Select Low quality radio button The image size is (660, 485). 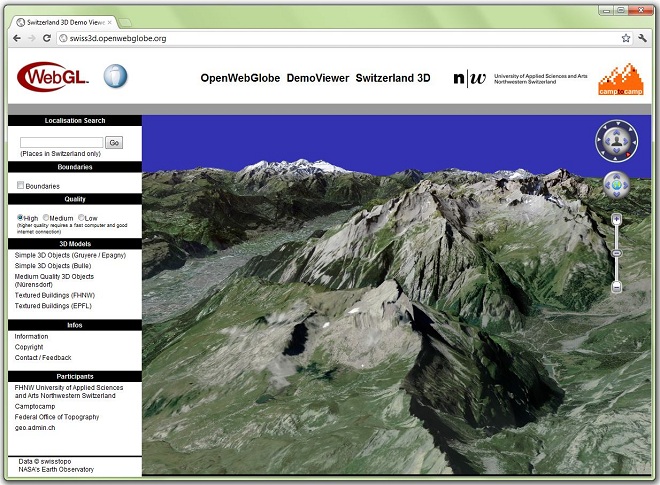point(81,218)
